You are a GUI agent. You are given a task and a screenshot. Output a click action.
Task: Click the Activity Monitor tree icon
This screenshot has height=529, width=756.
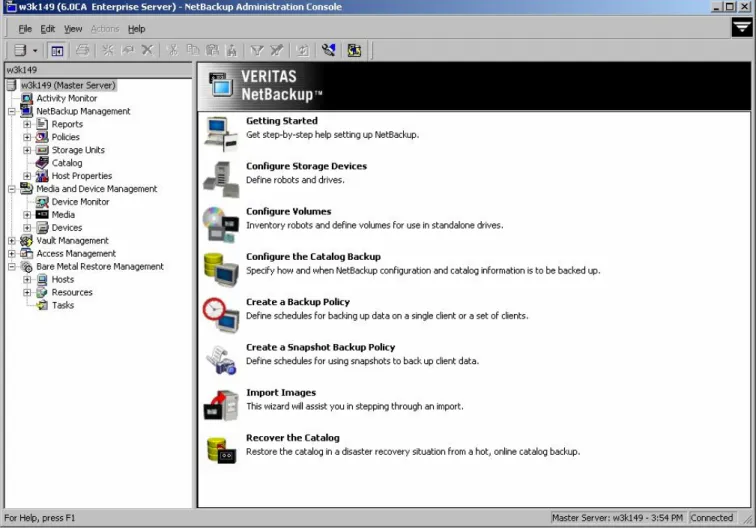(27, 98)
